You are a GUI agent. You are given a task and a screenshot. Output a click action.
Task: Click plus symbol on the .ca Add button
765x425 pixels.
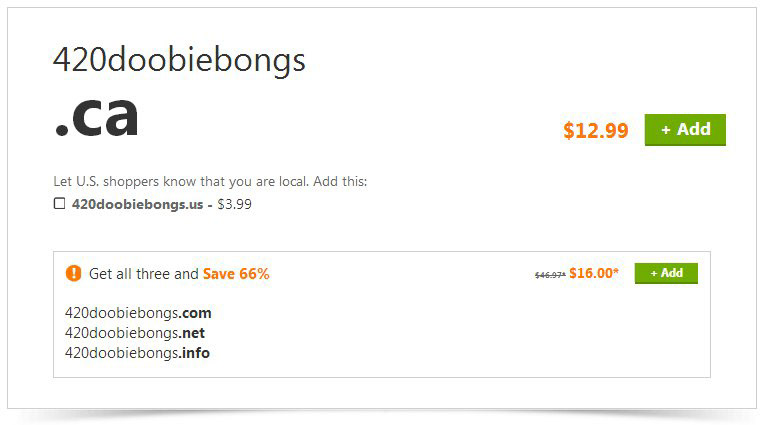(x=665, y=130)
